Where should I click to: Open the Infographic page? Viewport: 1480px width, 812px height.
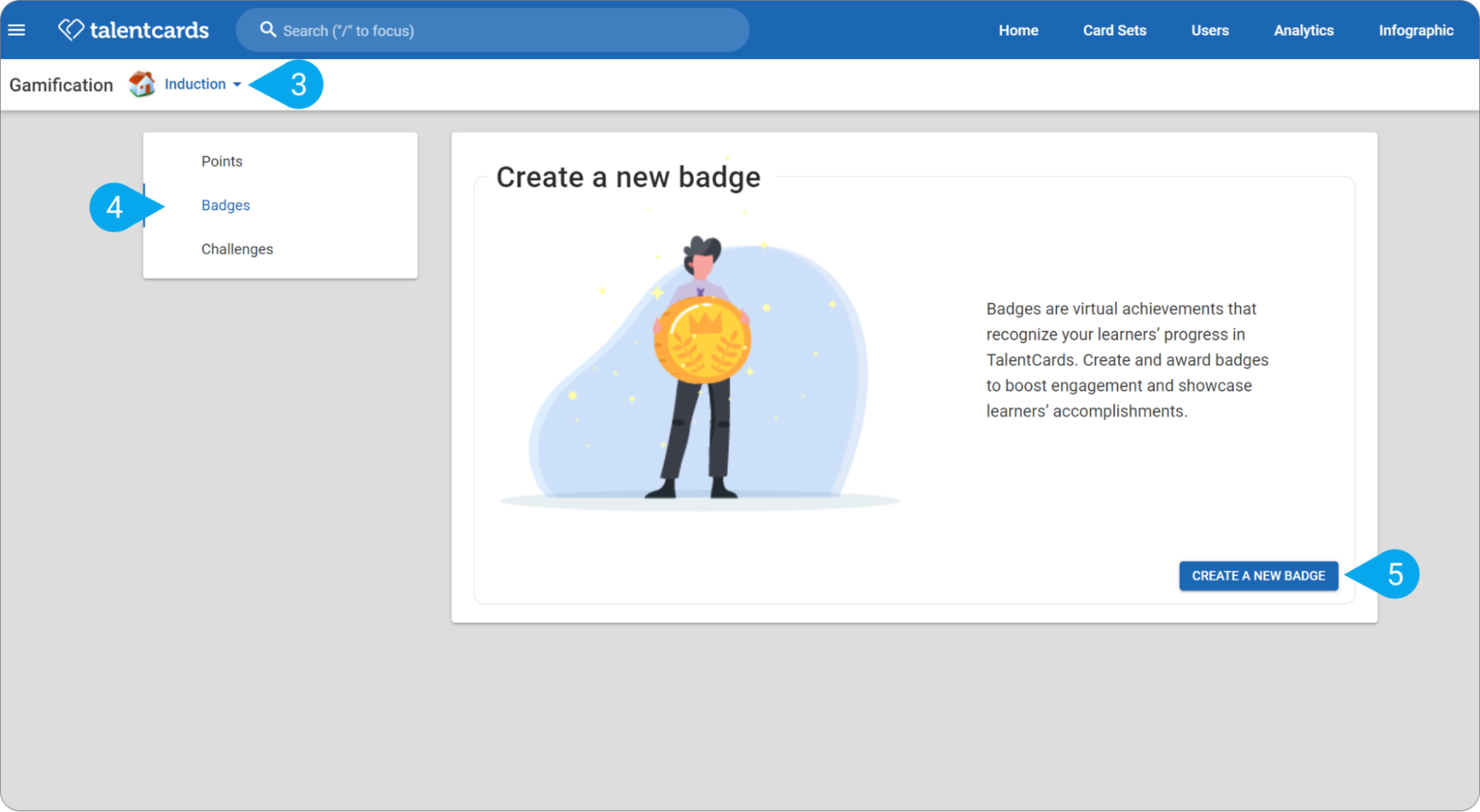pos(1416,30)
